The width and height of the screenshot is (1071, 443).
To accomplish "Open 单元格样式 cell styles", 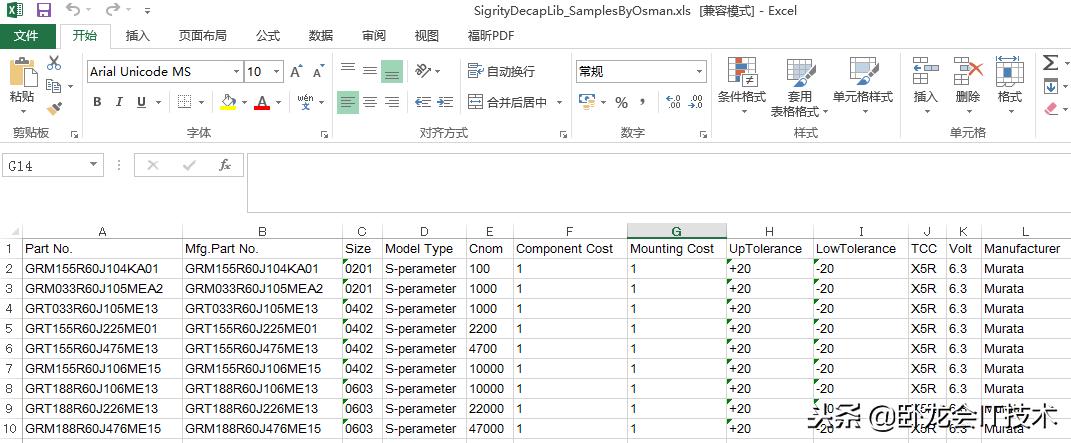I will 863,87.
